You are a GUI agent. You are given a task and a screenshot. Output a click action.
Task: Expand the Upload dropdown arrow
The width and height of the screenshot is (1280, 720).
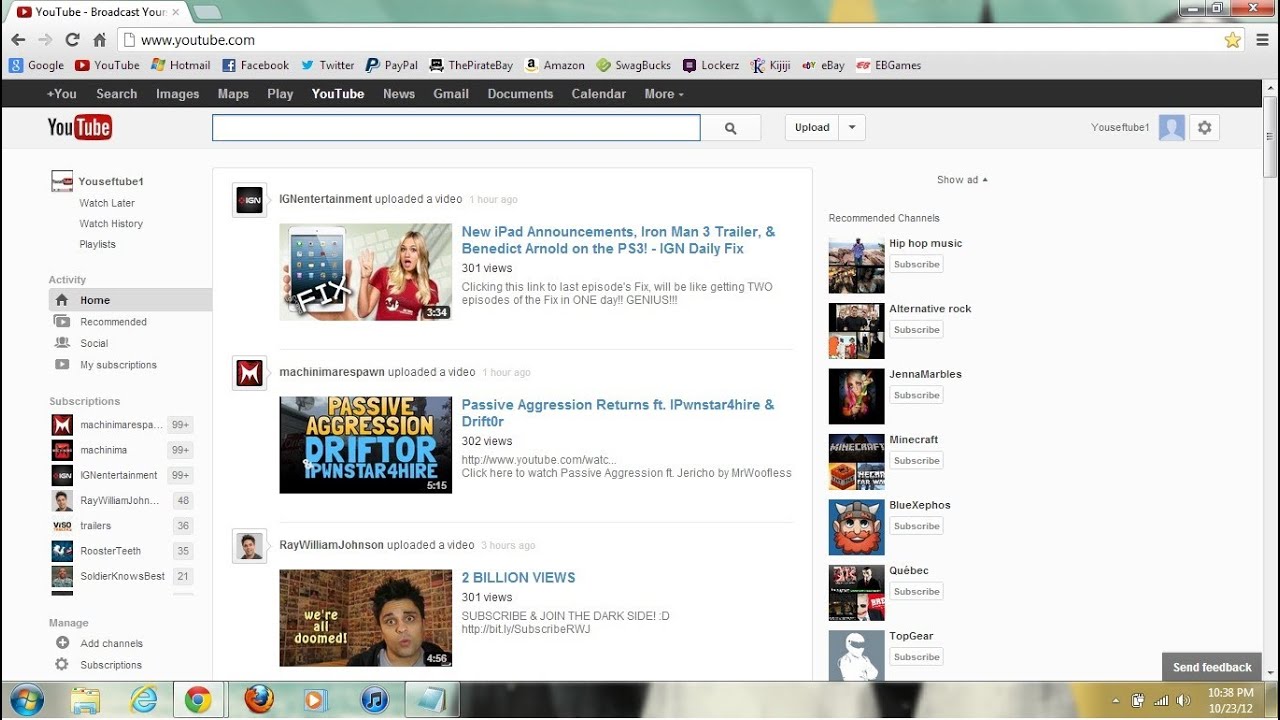point(852,127)
